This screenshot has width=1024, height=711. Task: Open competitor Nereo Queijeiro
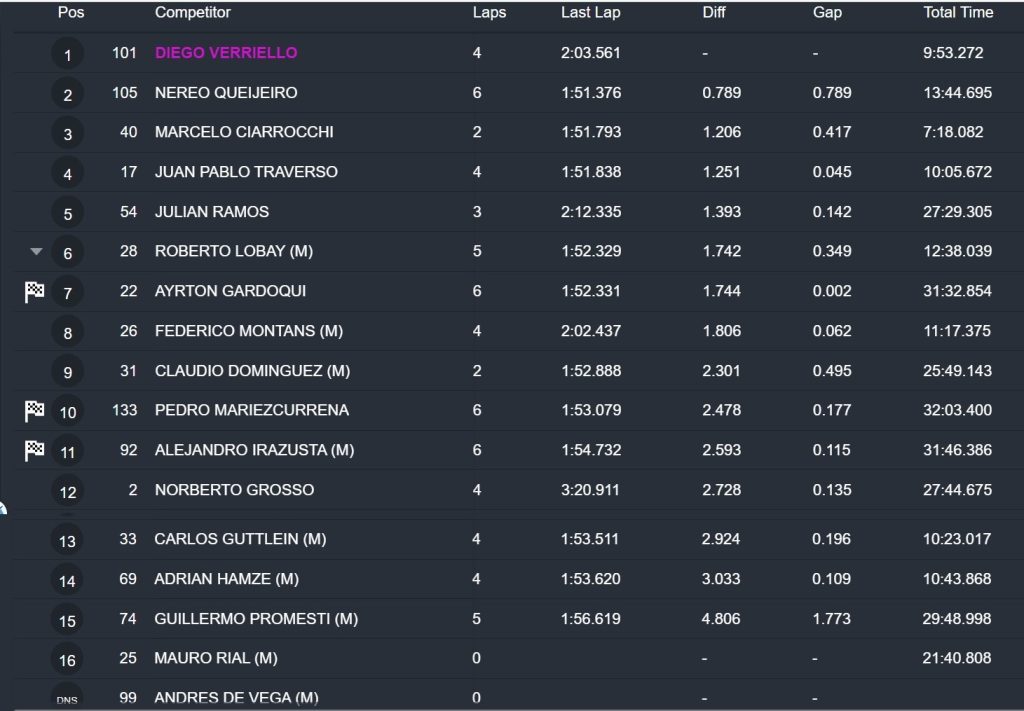(x=226, y=93)
